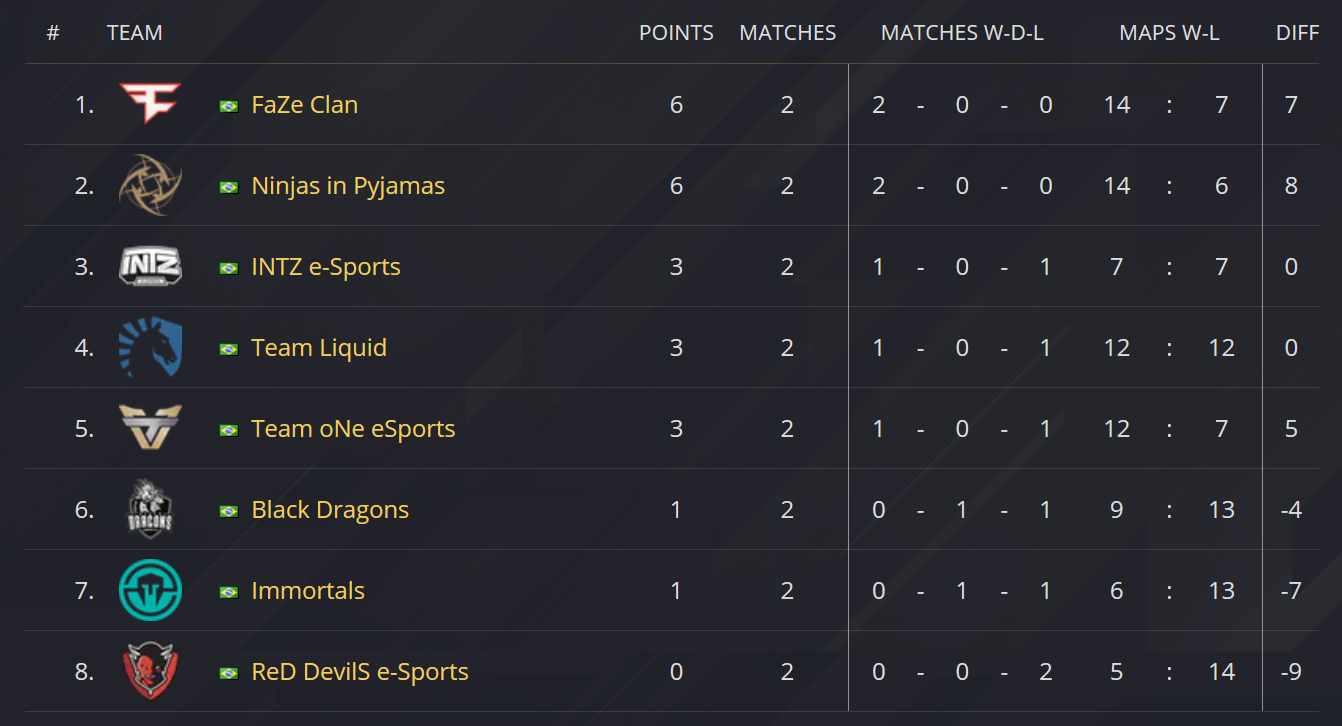Click the Brazil flag beside Immortals
The image size is (1342, 726).
point(229,592)
